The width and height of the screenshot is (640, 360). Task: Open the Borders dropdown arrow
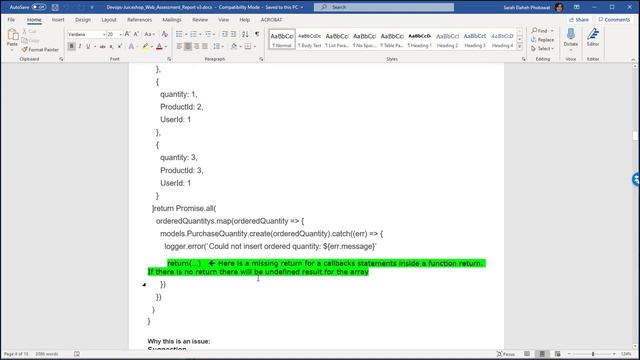click(x=255, y=47)
